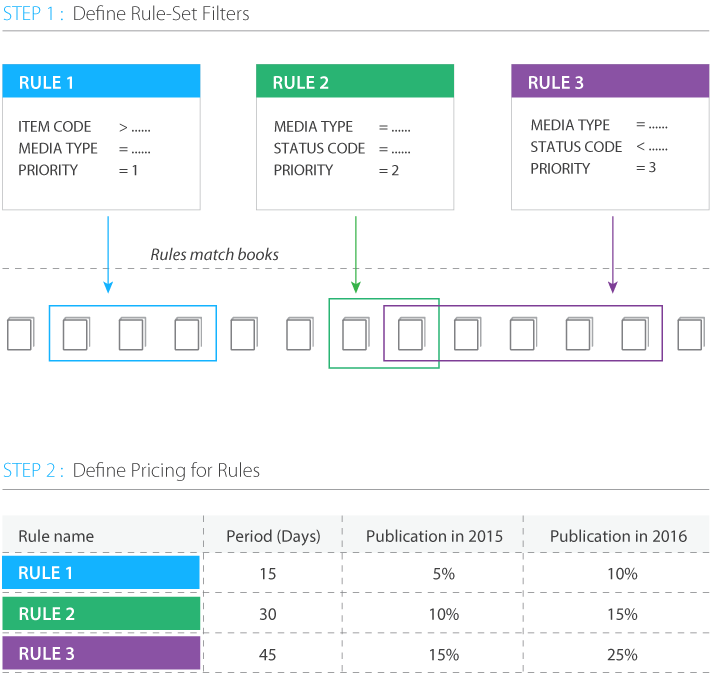The height and width of the screenshot is (685, 720).
Task: Click RULE 2 Publication in 2015 value "10%"
Action: [x=444, y=614]
